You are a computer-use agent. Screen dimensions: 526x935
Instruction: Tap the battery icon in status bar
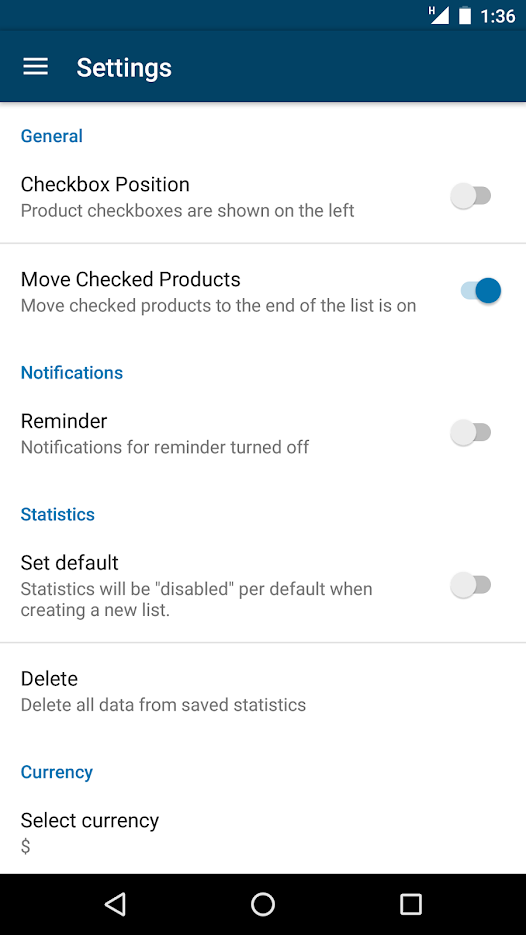click(x=465, y=16)
